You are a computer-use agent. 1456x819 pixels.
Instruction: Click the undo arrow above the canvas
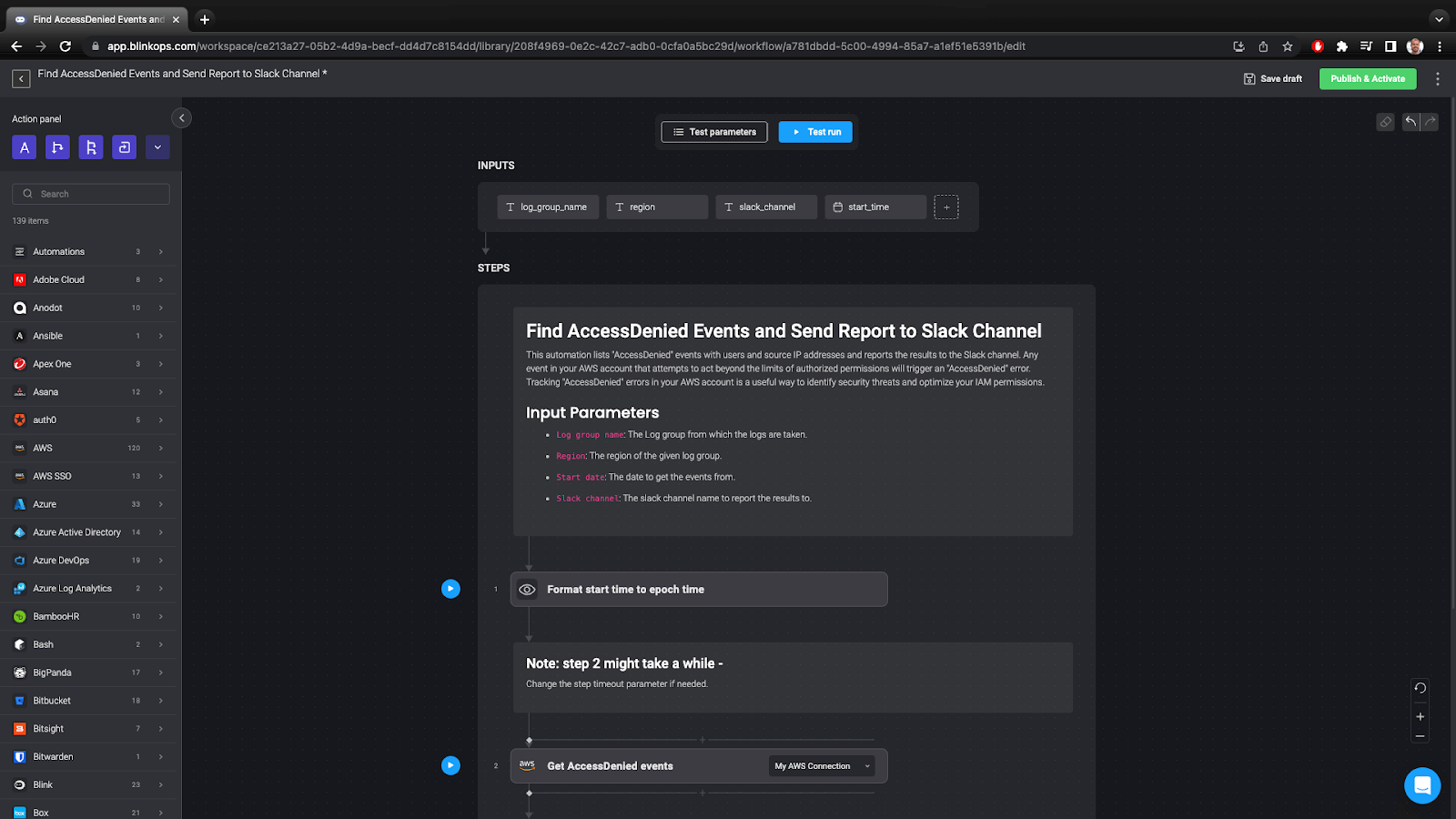click(1410, 121)
